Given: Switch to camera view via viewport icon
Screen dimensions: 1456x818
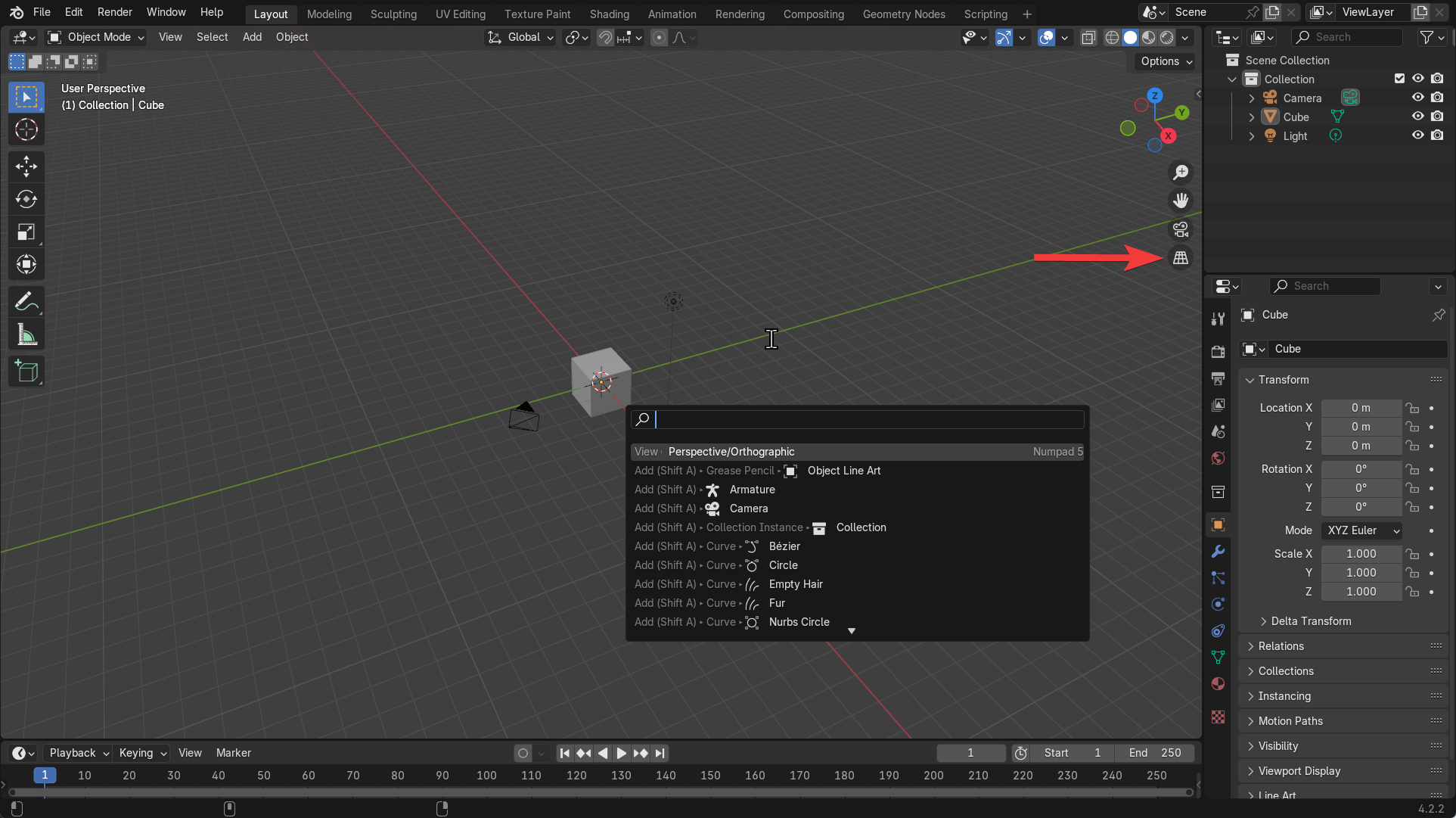Looking at the screenshot, I should click(x=1180, y=229).
